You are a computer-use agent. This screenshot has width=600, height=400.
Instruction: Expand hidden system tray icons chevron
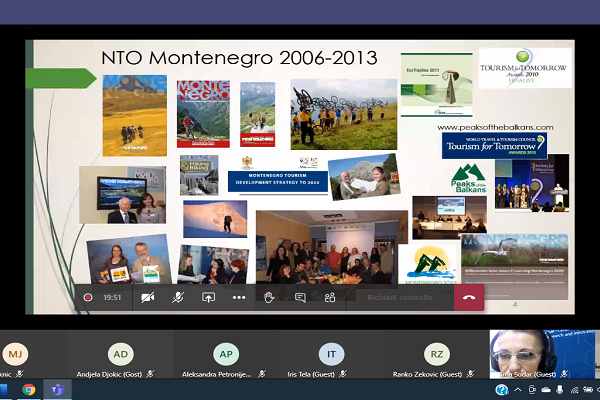pos(517,390)
